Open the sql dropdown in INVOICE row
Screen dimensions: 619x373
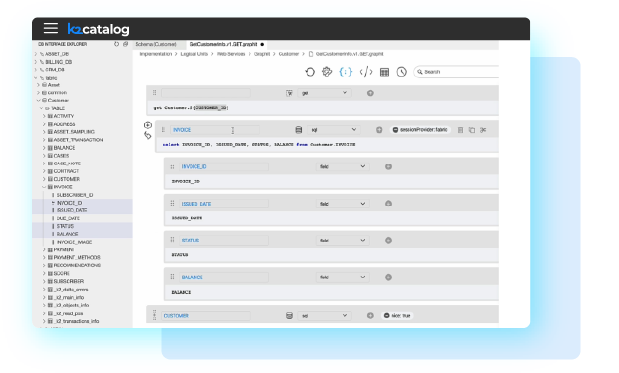point(334,130)
